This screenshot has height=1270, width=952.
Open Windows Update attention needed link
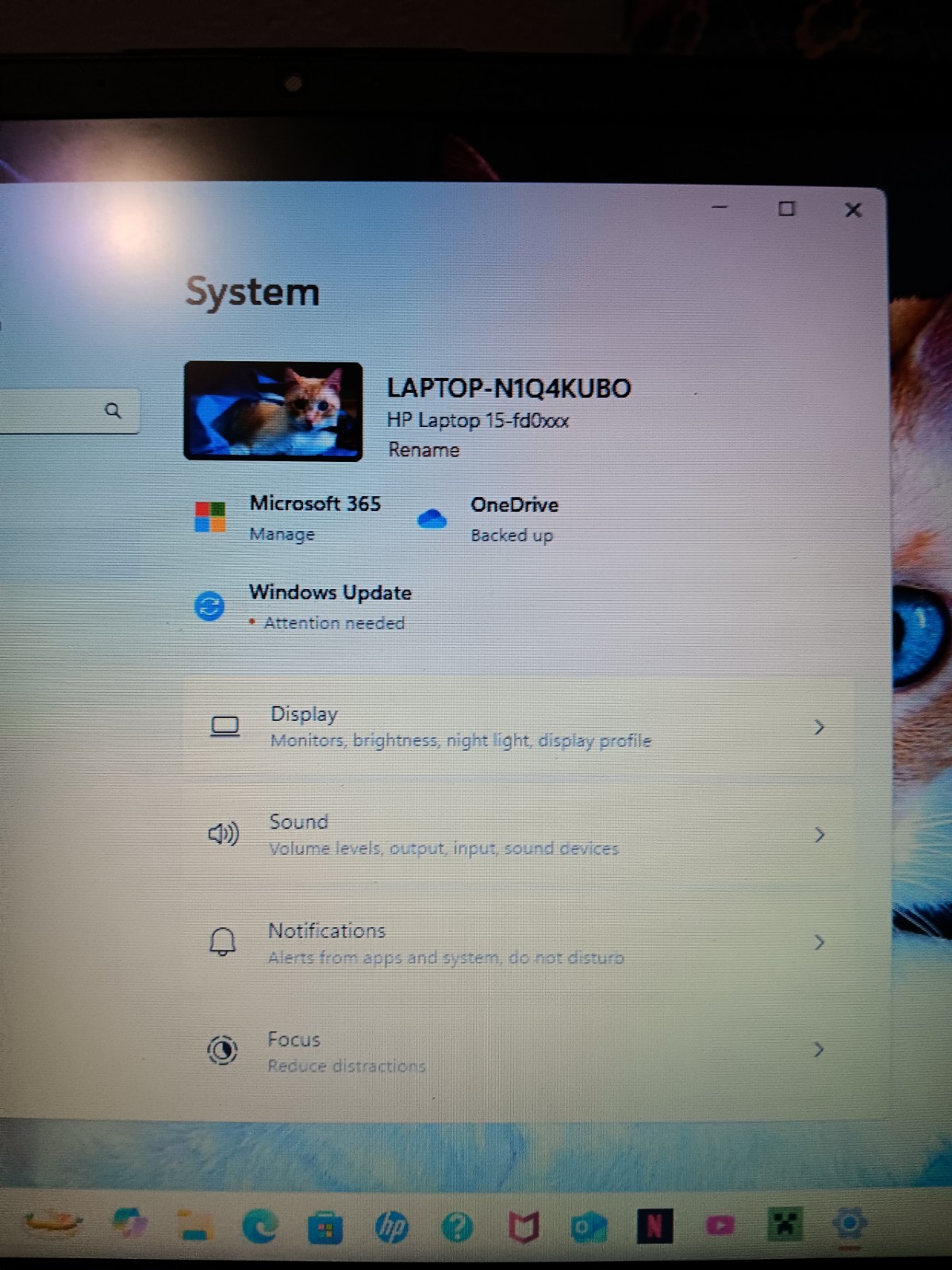point(334,623)
